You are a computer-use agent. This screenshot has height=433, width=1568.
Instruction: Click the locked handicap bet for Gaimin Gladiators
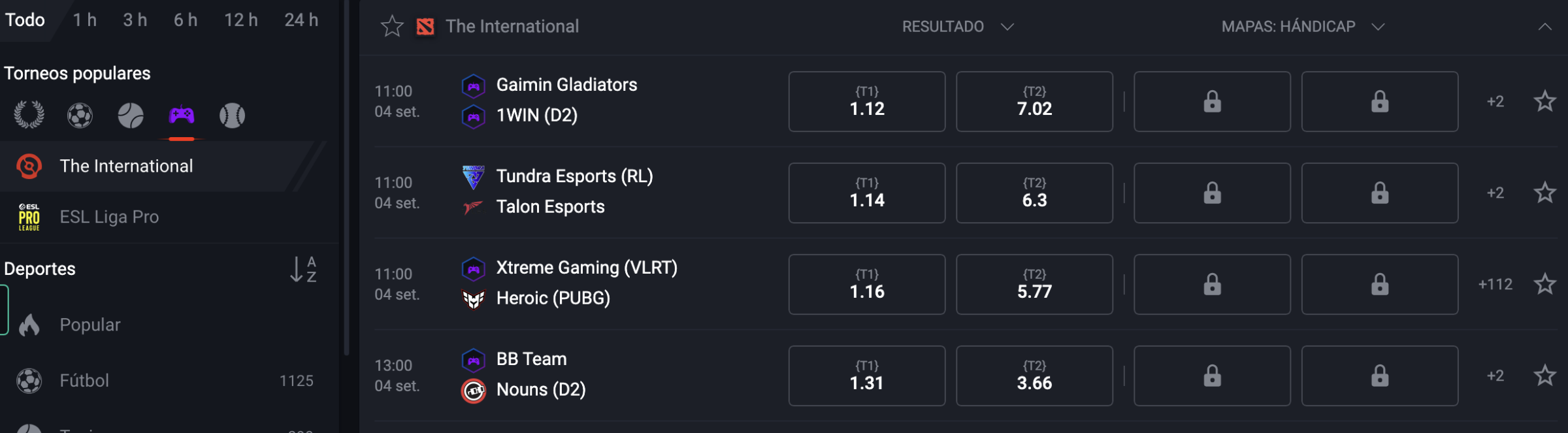pos(1212,101)
